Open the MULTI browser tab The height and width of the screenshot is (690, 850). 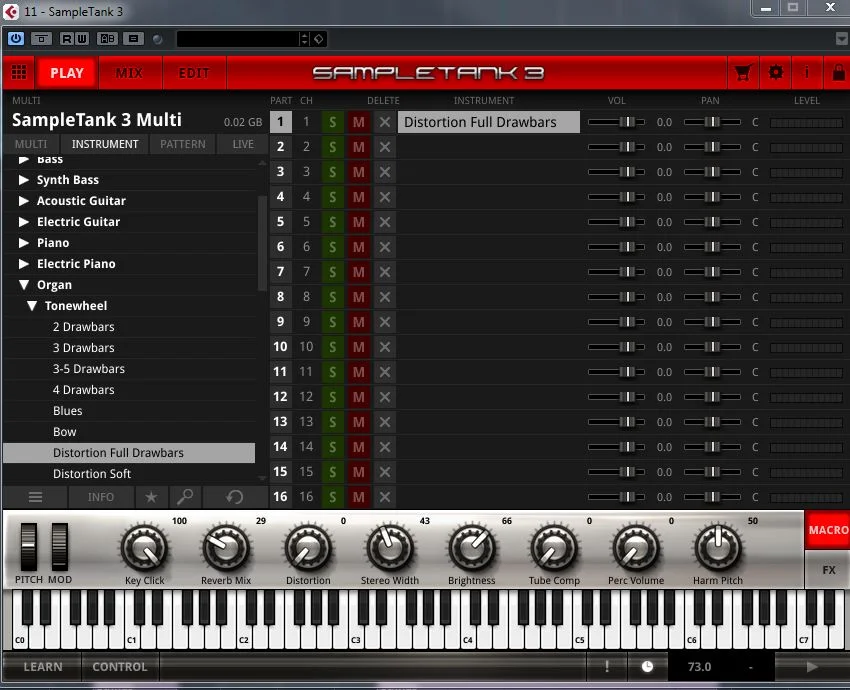31,144
